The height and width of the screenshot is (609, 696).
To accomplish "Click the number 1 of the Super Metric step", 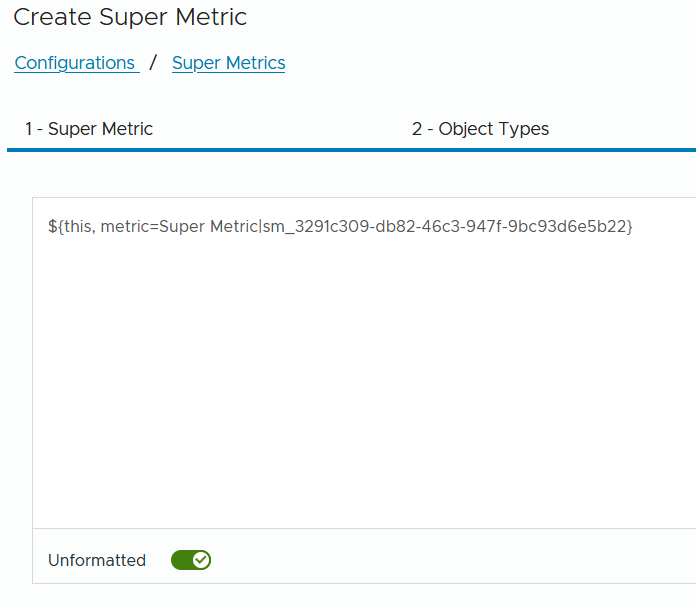I will pyautogui.click(x=28, y=129).
